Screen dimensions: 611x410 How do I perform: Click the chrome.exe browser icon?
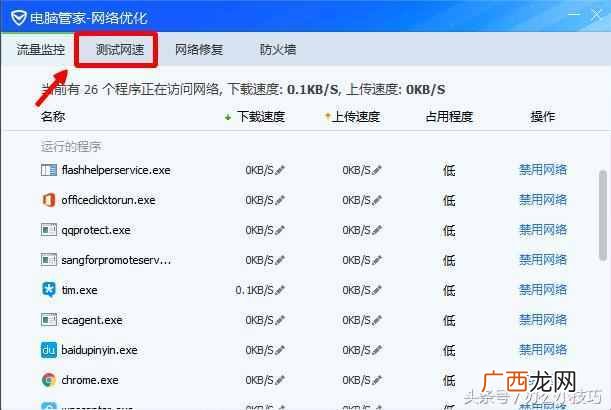pos(49,380)
